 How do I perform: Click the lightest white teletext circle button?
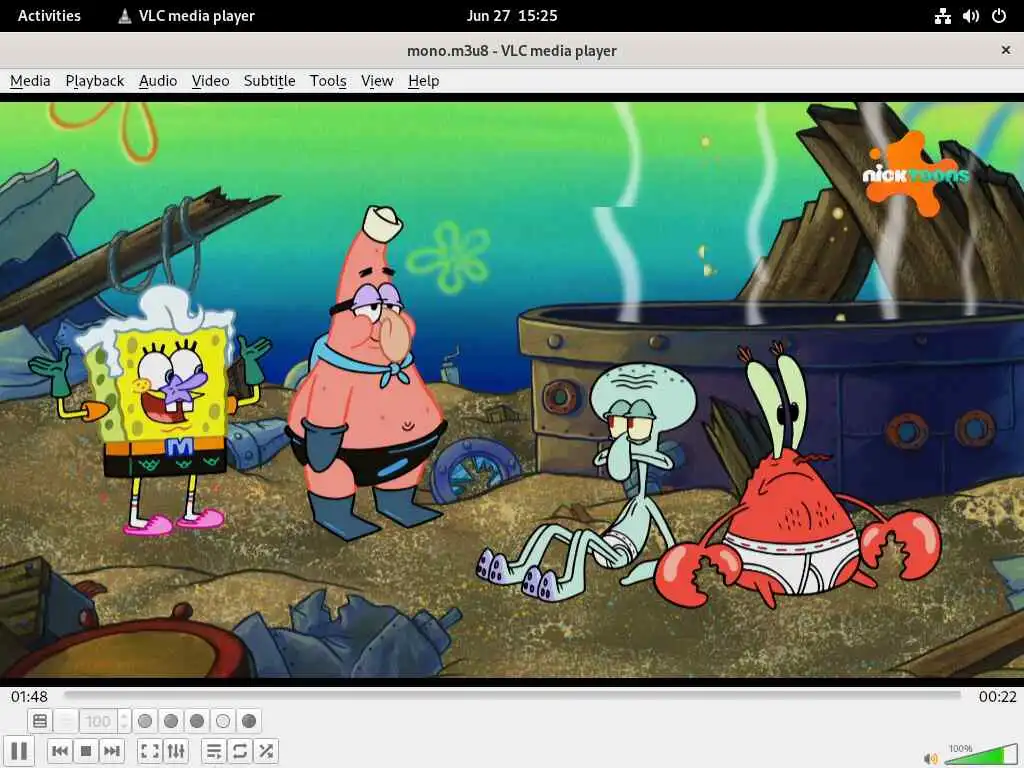pos(223,721)
